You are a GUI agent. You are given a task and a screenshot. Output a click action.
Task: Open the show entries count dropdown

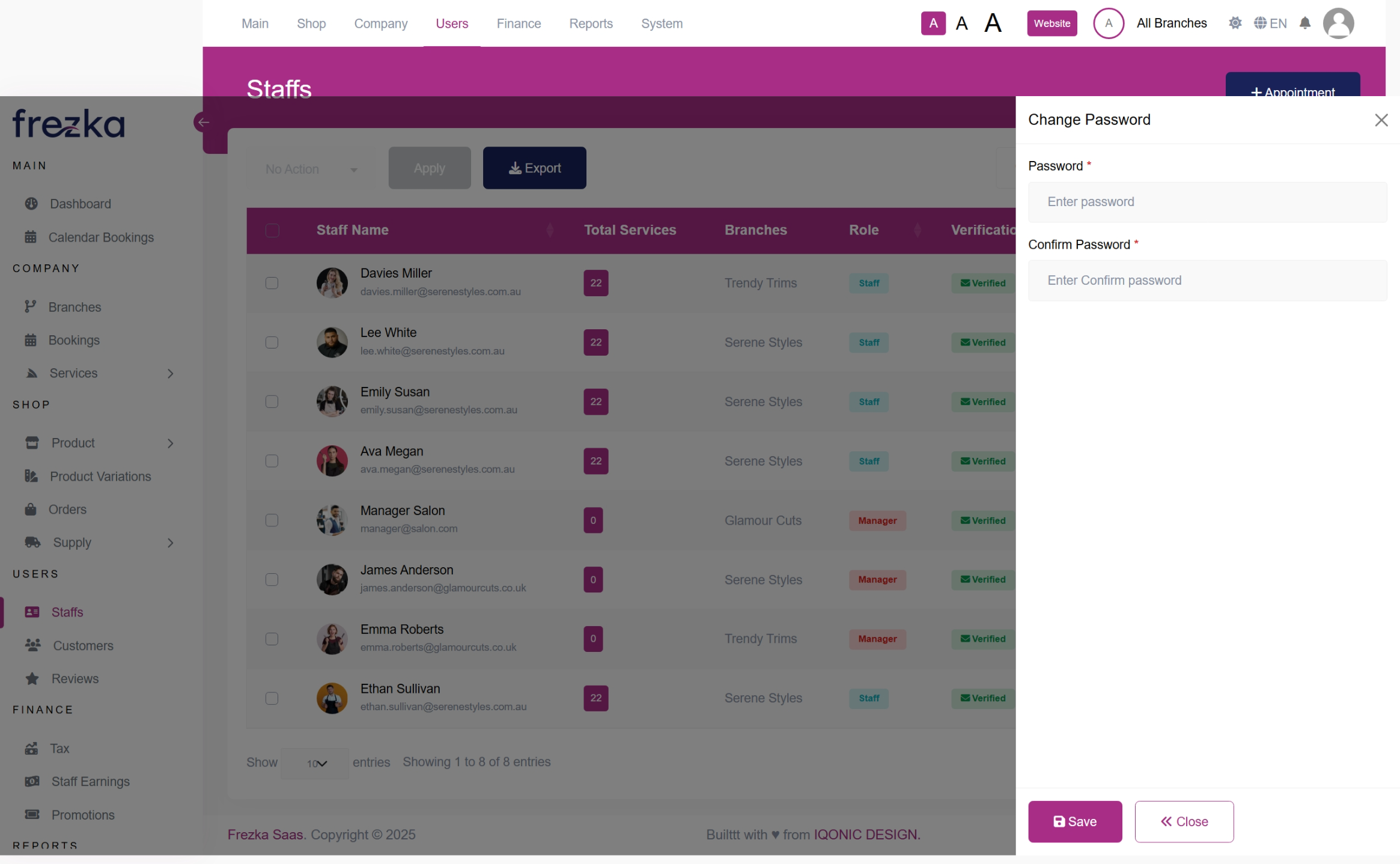315,763
